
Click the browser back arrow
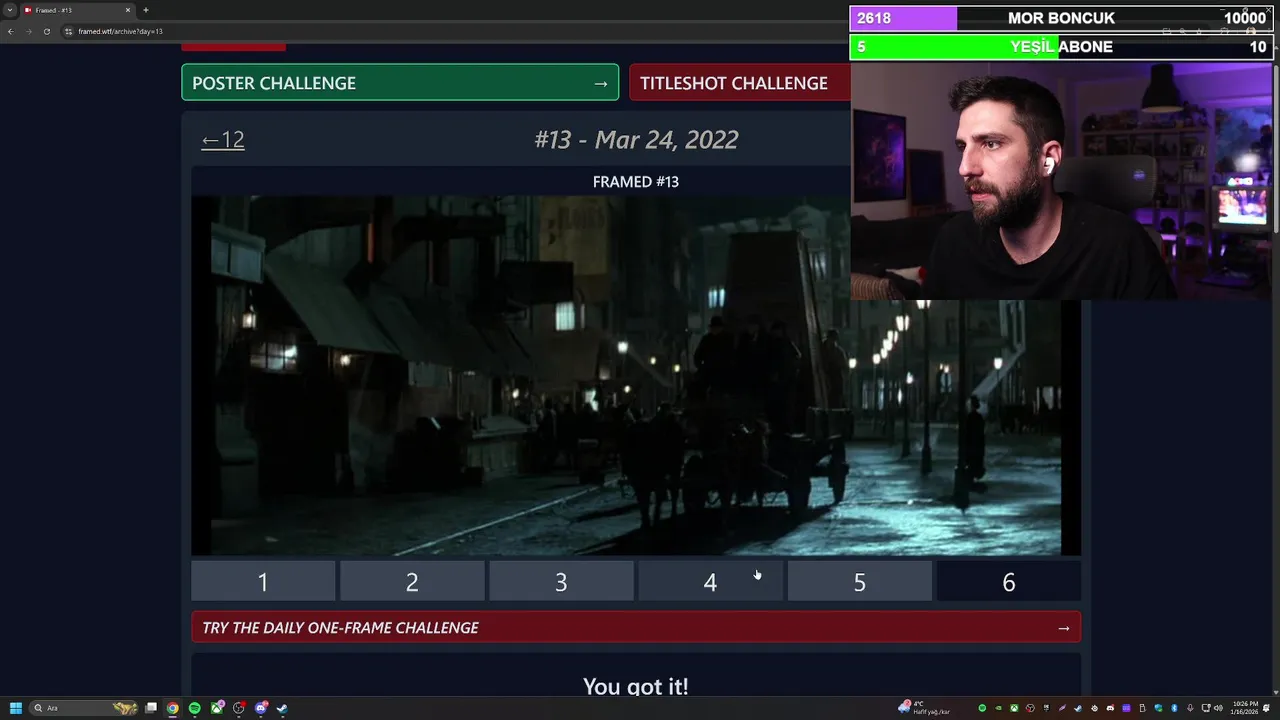coord(10,31)
